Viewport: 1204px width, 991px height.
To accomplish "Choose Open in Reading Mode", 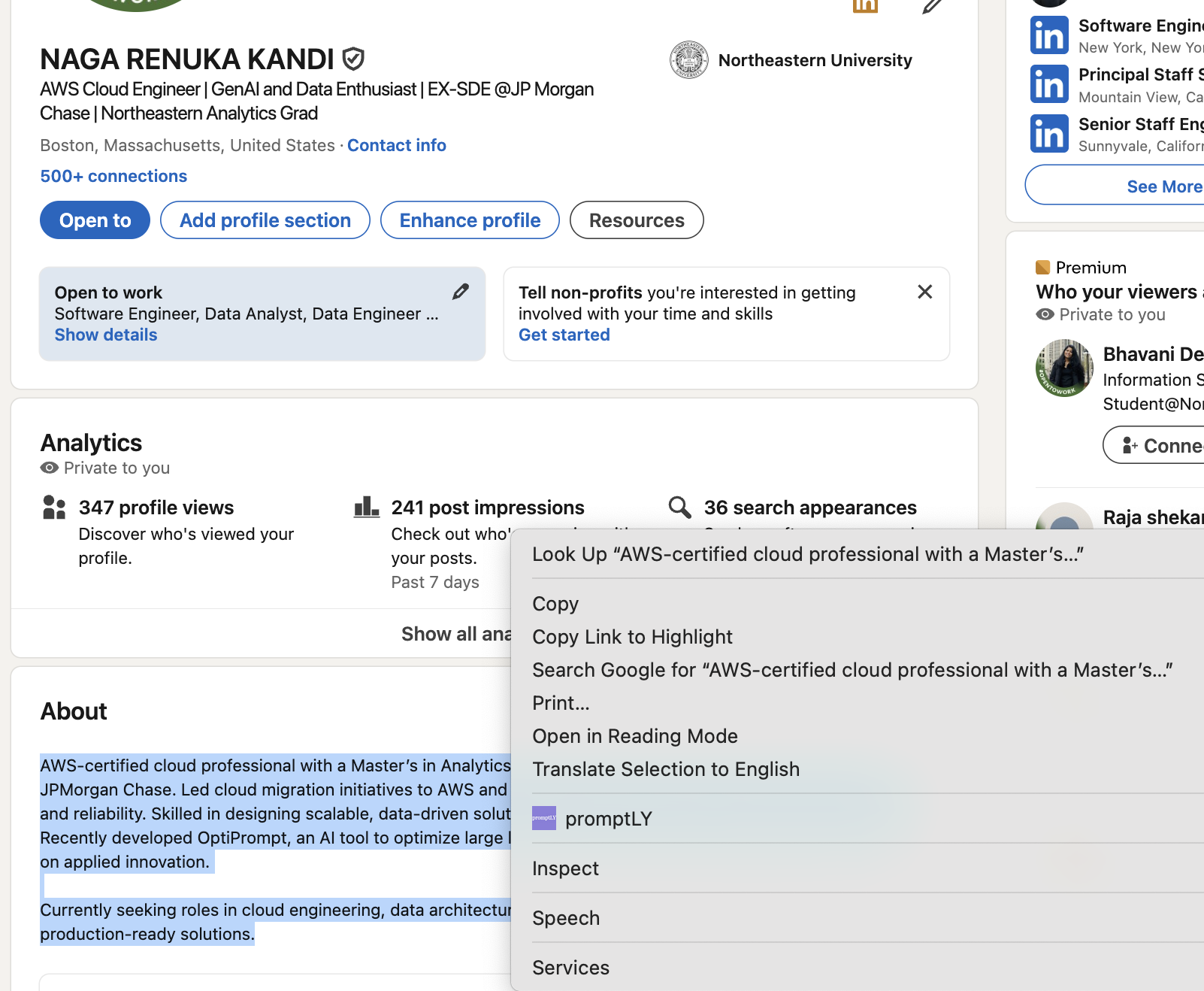I will tap(635, 736).
